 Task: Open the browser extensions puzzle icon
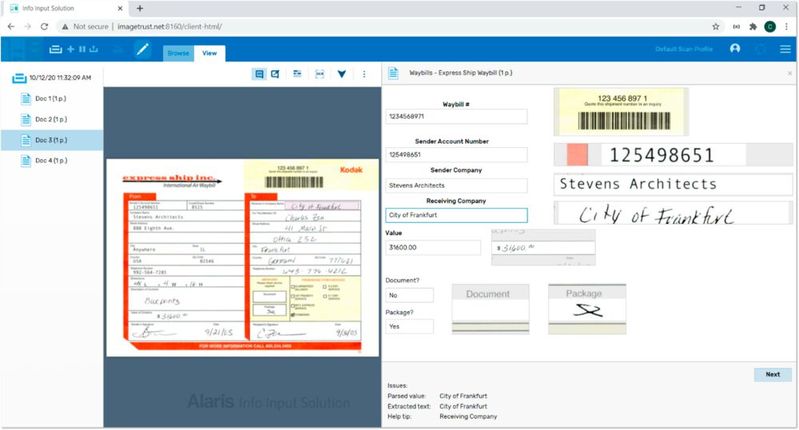tap(753, 26)
